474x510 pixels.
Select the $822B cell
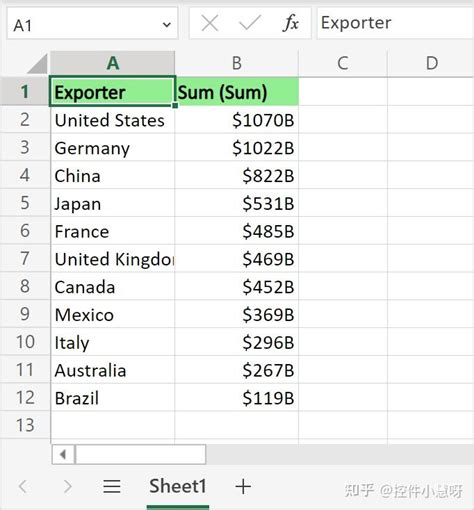[x=237, y=176]
